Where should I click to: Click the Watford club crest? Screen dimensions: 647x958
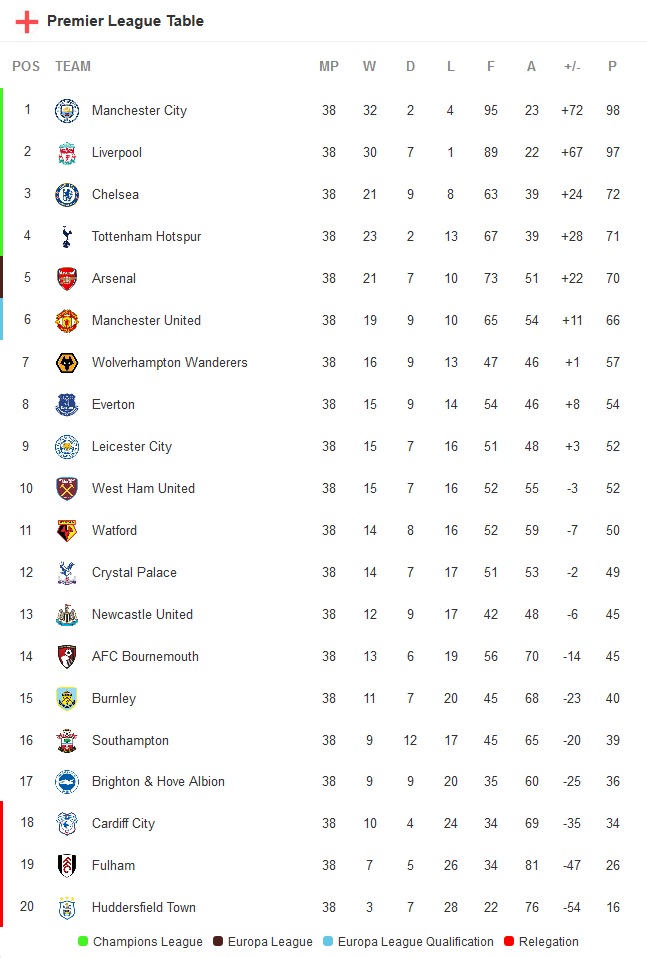(x=67, y=531)
